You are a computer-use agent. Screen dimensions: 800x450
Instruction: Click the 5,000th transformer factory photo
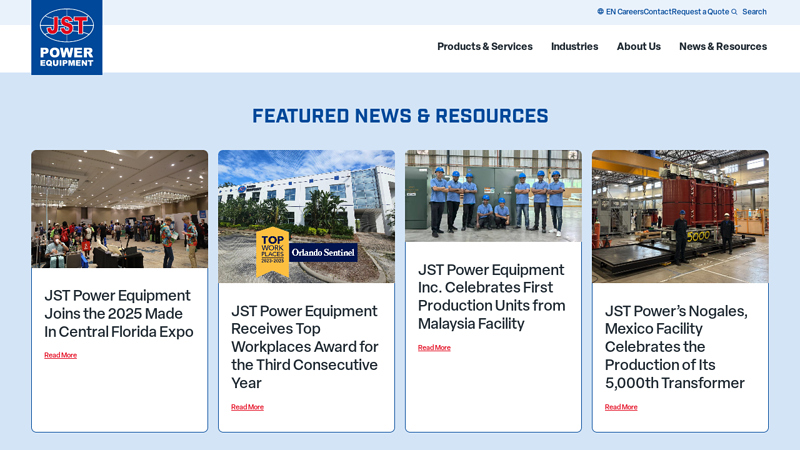coord(680,216)
